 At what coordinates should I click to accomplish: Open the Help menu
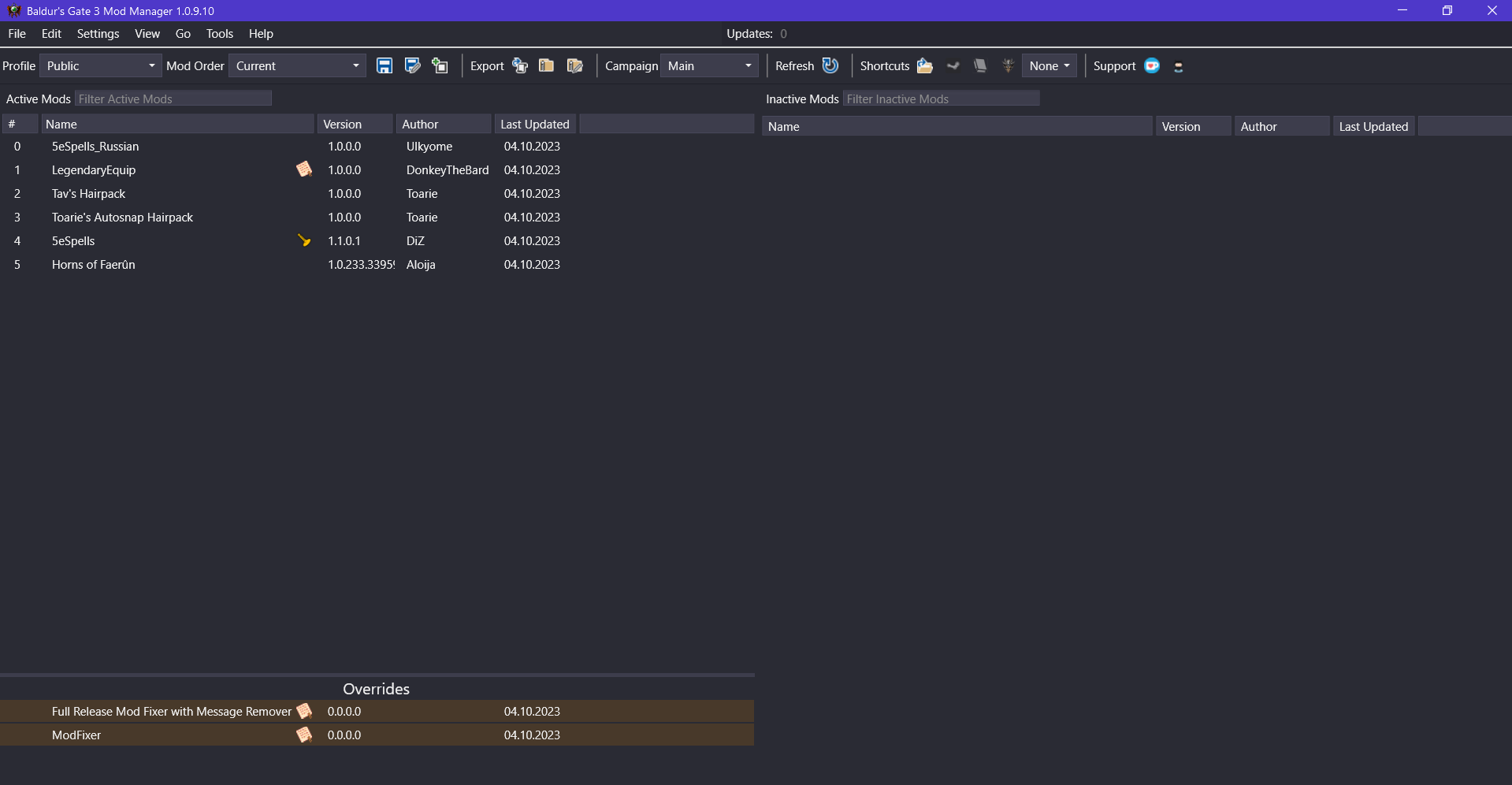click(261, 34)
